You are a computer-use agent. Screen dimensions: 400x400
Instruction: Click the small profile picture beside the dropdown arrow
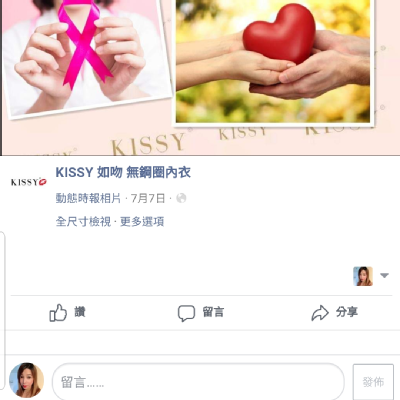[x=363, y=276]
